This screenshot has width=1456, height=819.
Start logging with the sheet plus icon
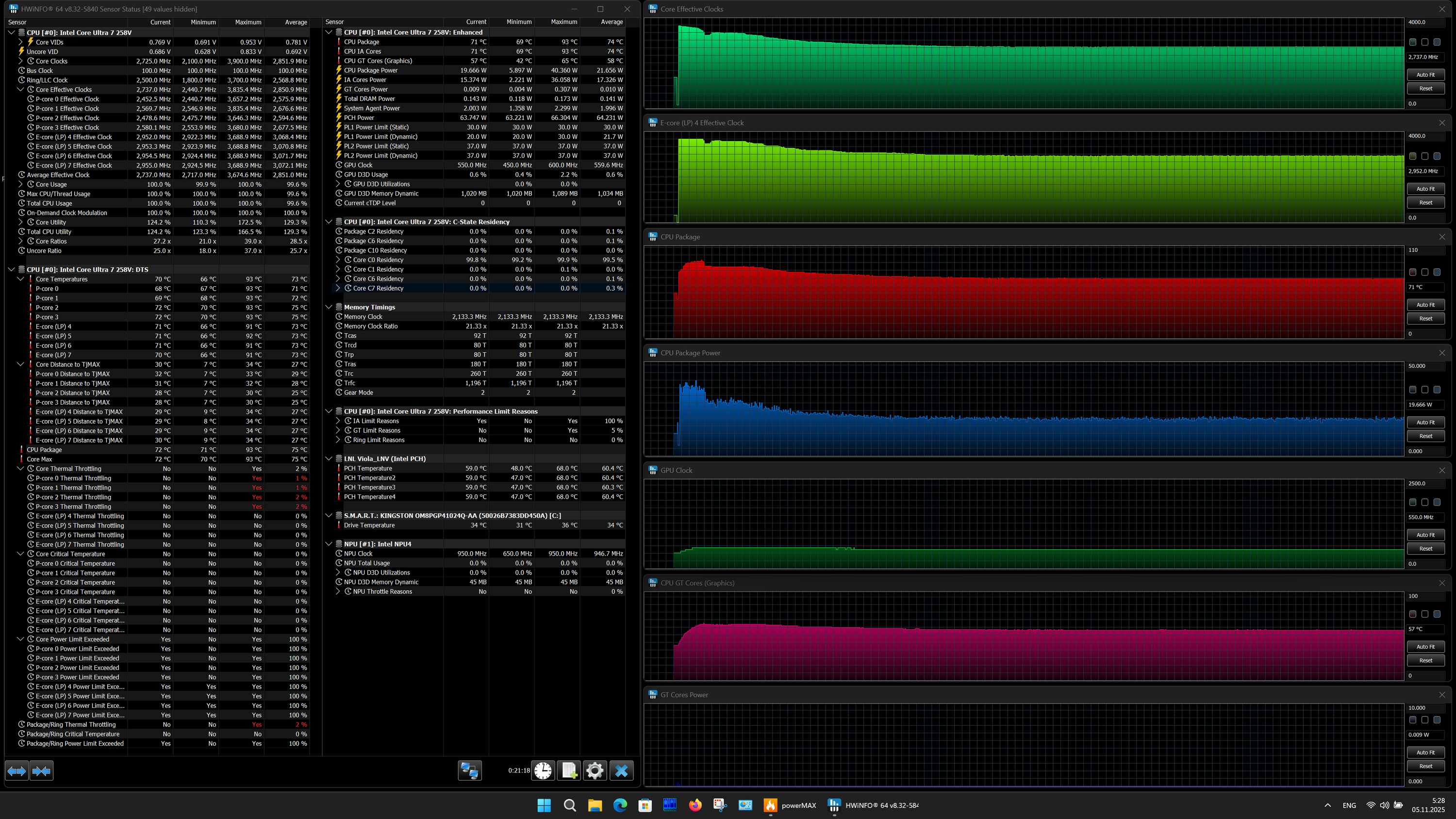[x=569, y=770]
